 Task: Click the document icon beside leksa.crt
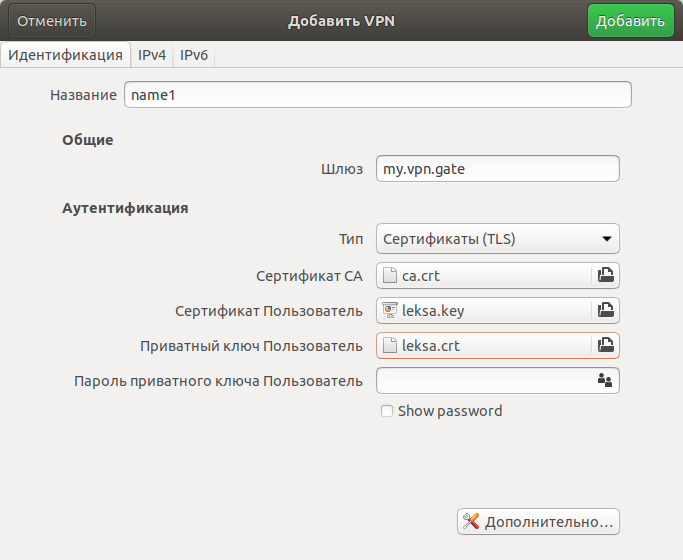pos(390,345)
